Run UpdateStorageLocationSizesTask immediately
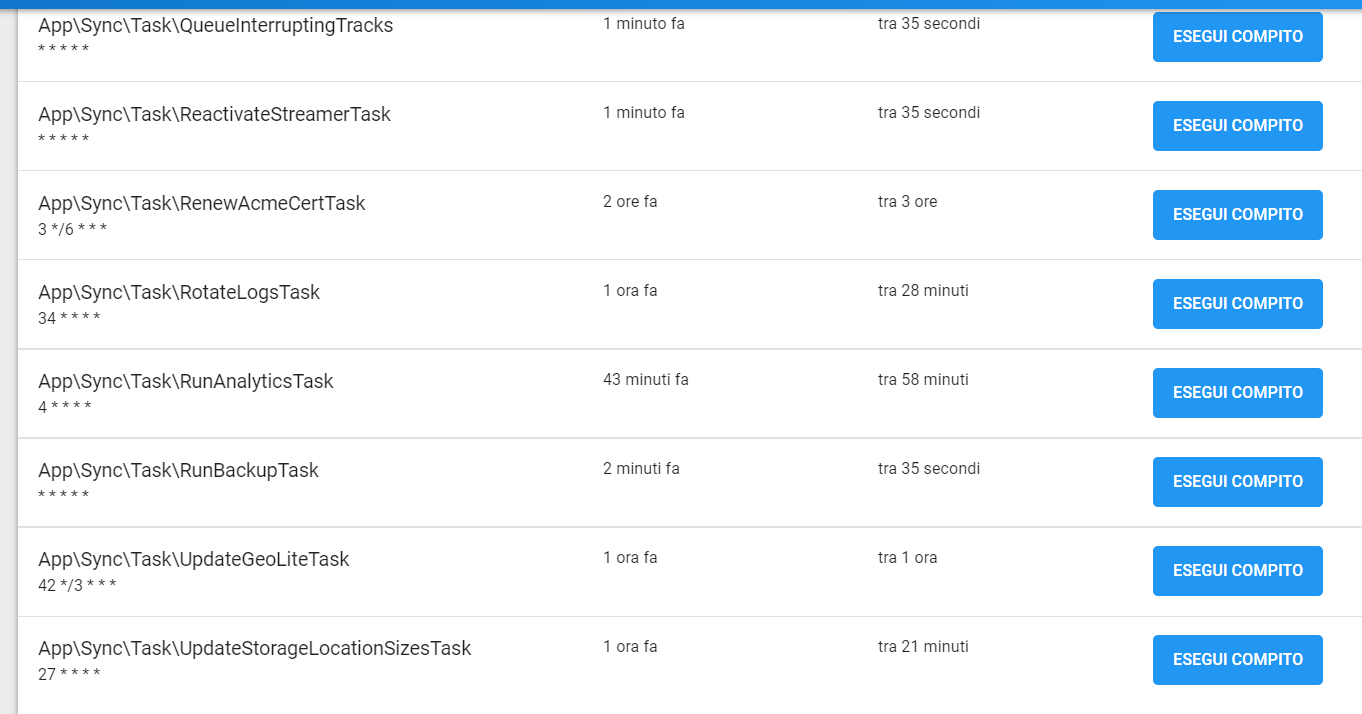This screenshot has width=1362, height=714. tap(1237, 659)
